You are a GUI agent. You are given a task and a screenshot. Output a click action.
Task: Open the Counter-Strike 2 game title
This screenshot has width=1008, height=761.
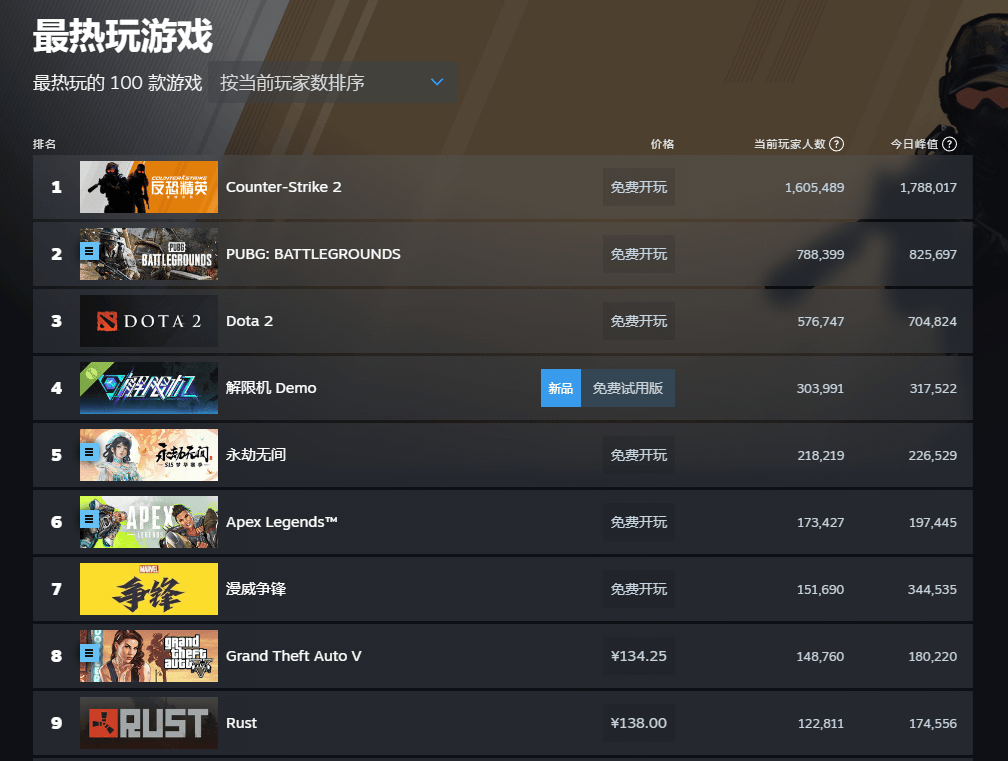coord(284,187)
